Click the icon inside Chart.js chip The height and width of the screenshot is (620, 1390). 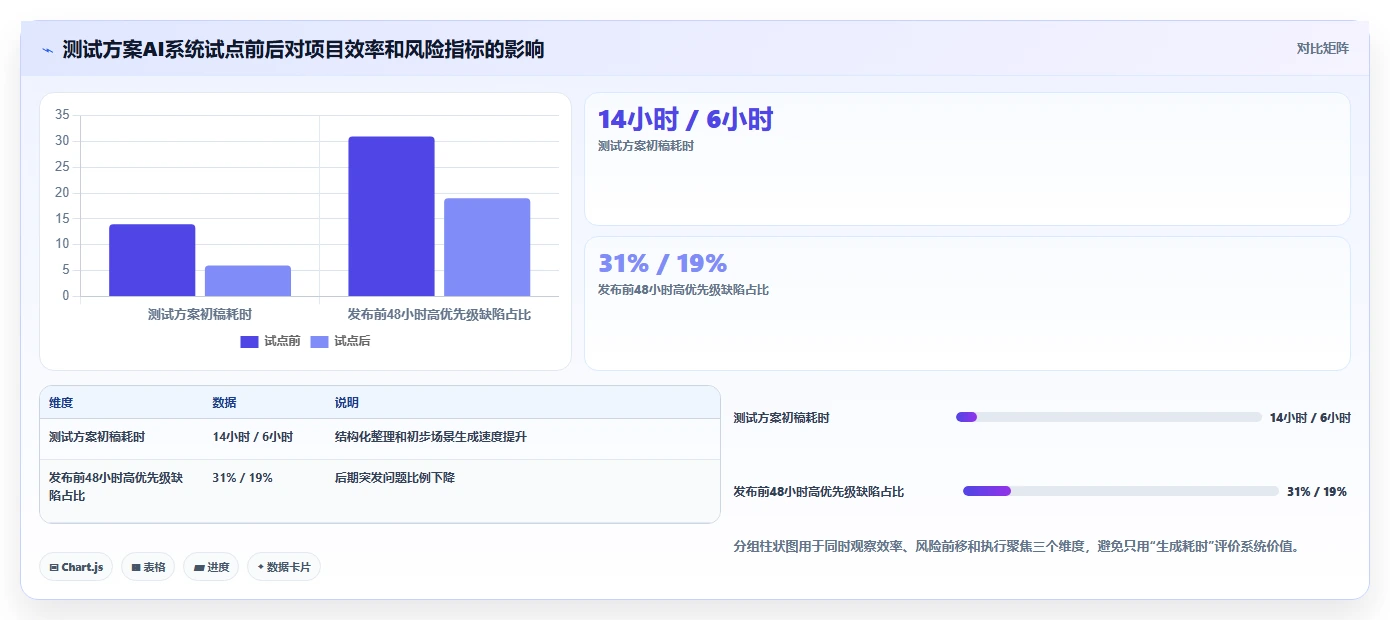(54, 567)
